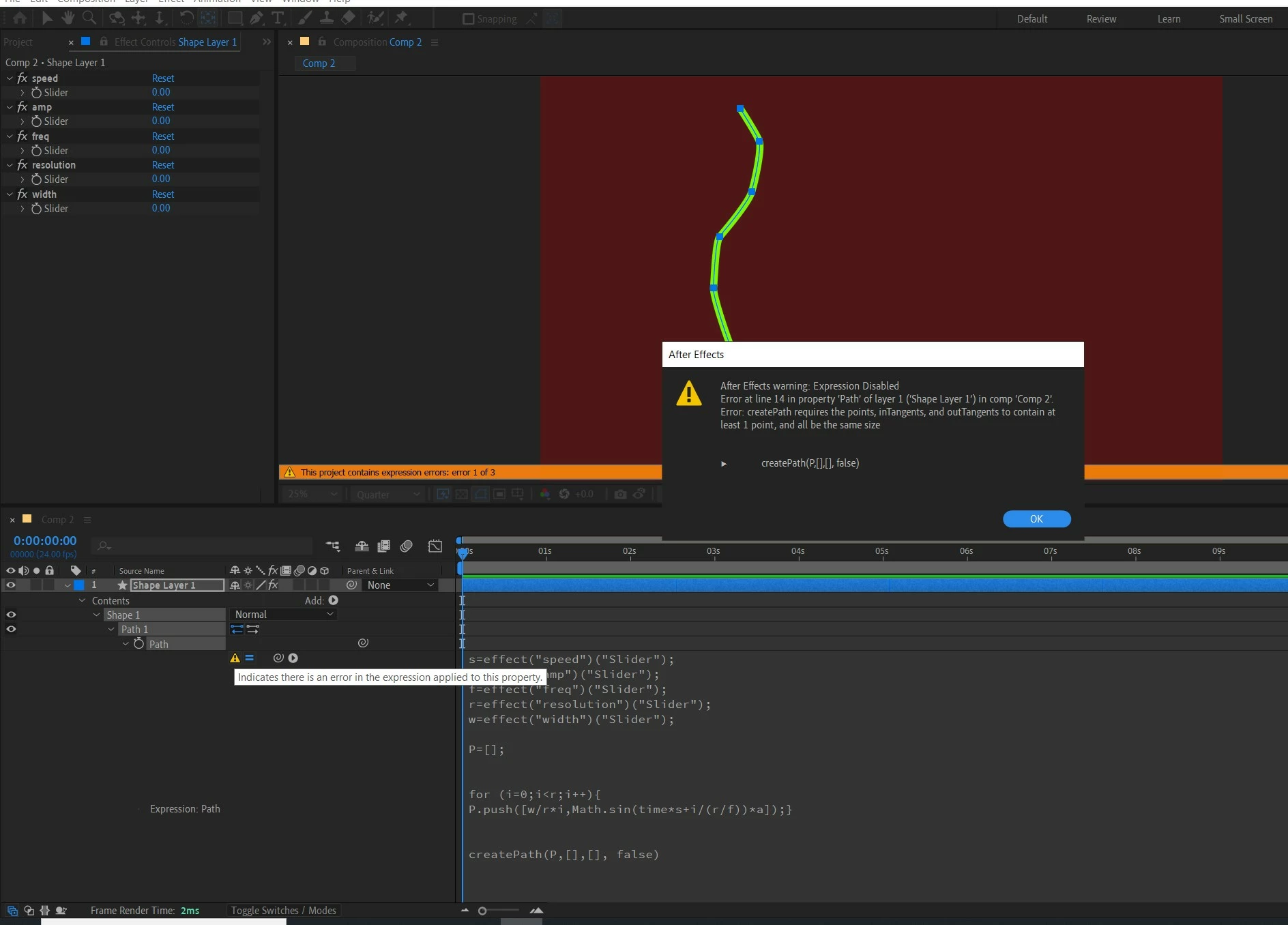Select the Clone Stamp tool
The image size is (1288, 925).
(327, 18)
